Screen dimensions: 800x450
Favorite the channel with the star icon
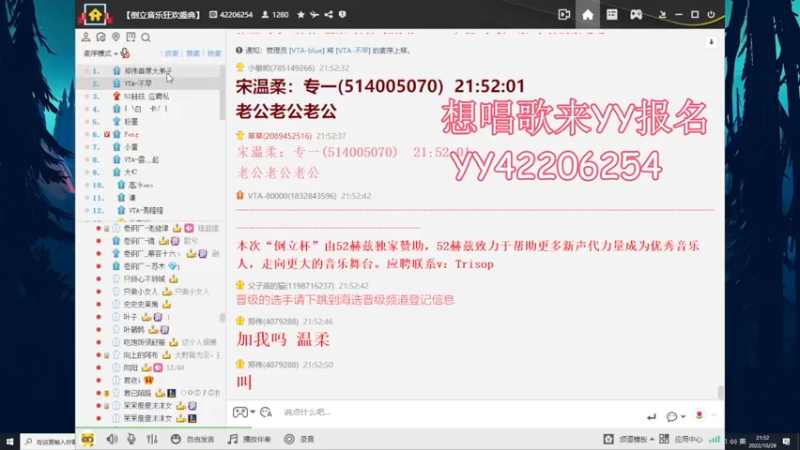(x=301, y=15)
